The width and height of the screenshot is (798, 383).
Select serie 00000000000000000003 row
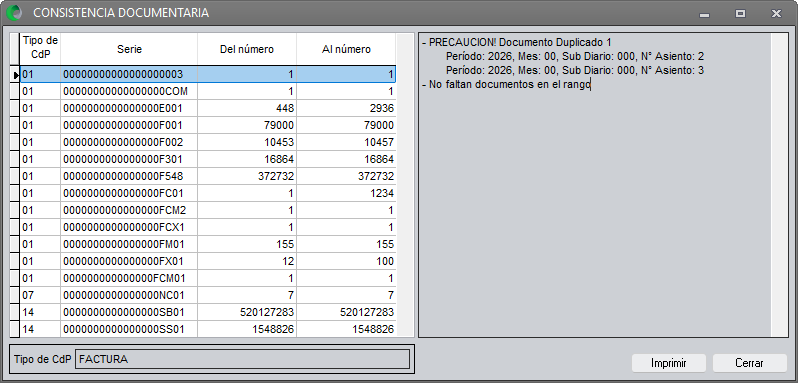tap(208, 74)
